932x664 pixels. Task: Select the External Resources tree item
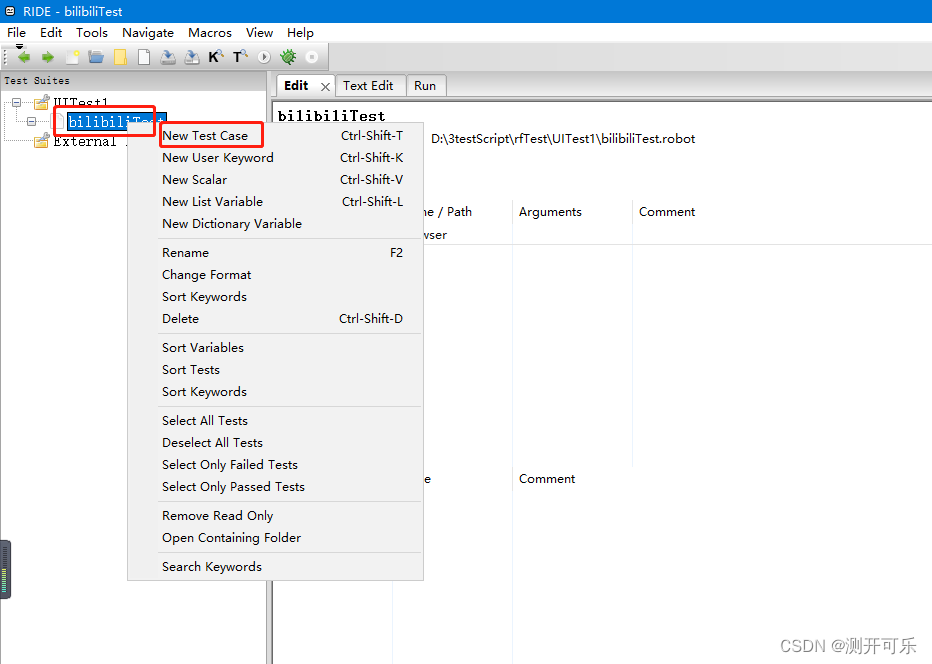click(x=89, y=141)
